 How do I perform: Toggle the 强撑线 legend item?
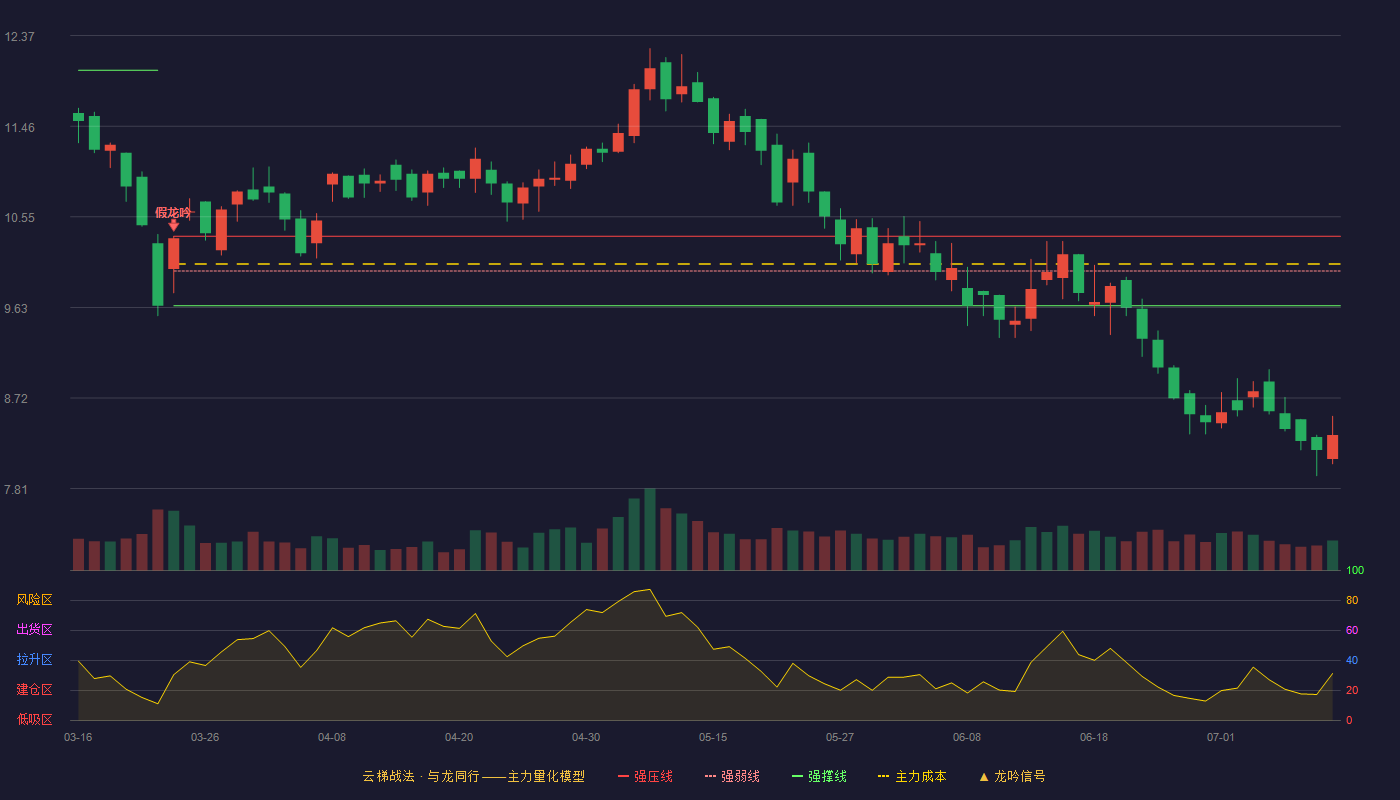pyautogui.click(x=819, y=776)
